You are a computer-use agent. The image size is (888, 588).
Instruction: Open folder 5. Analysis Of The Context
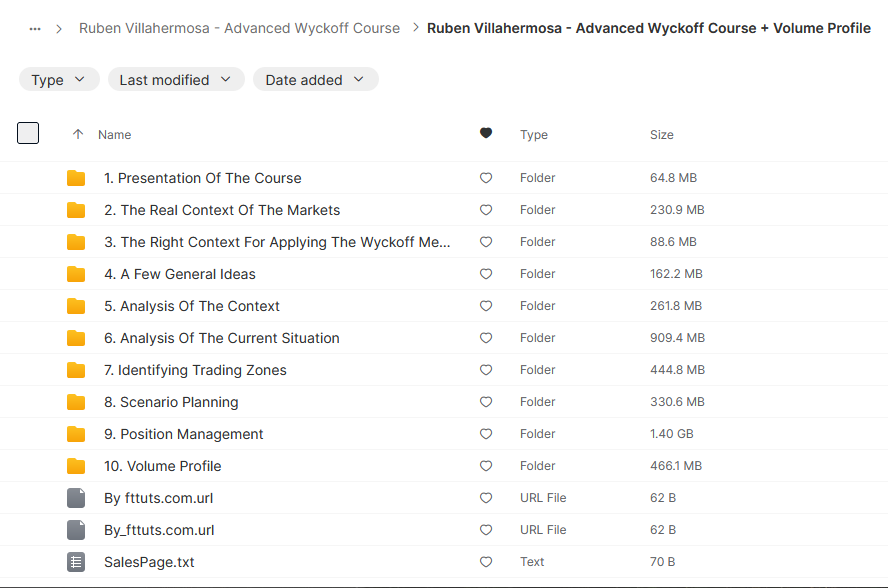click(192, 306)
